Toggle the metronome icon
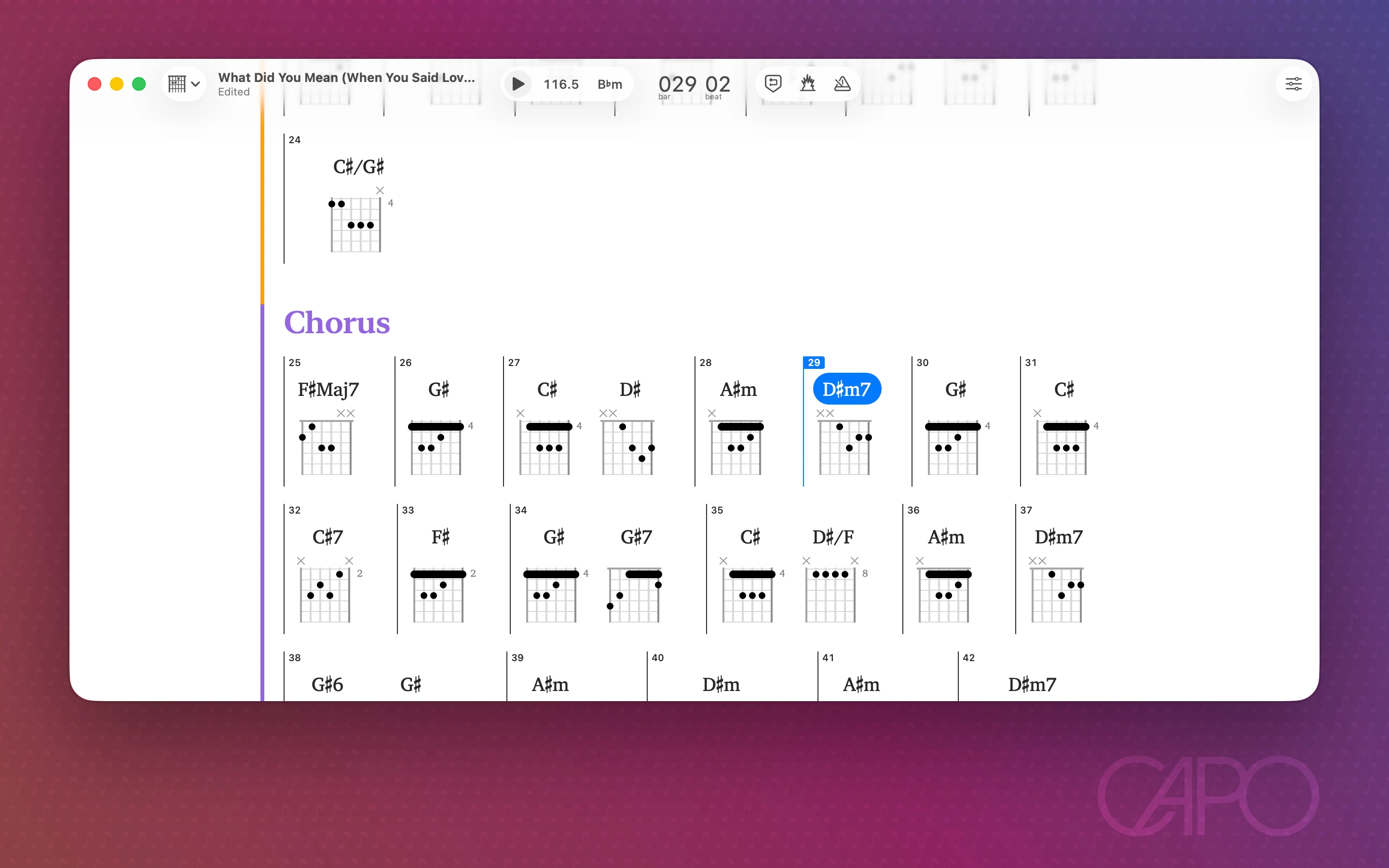 pyautogui.click(x=842, y=84)
